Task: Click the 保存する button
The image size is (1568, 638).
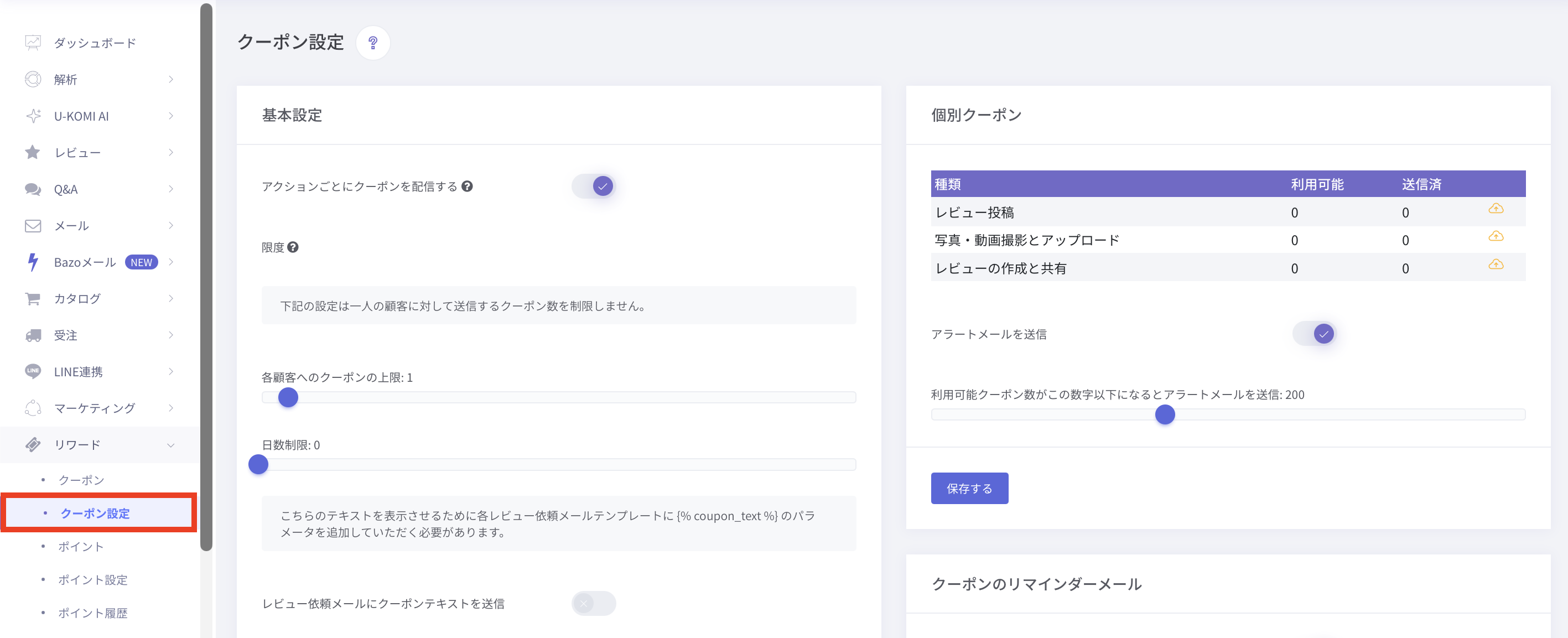Action: (x=969, y=488)
